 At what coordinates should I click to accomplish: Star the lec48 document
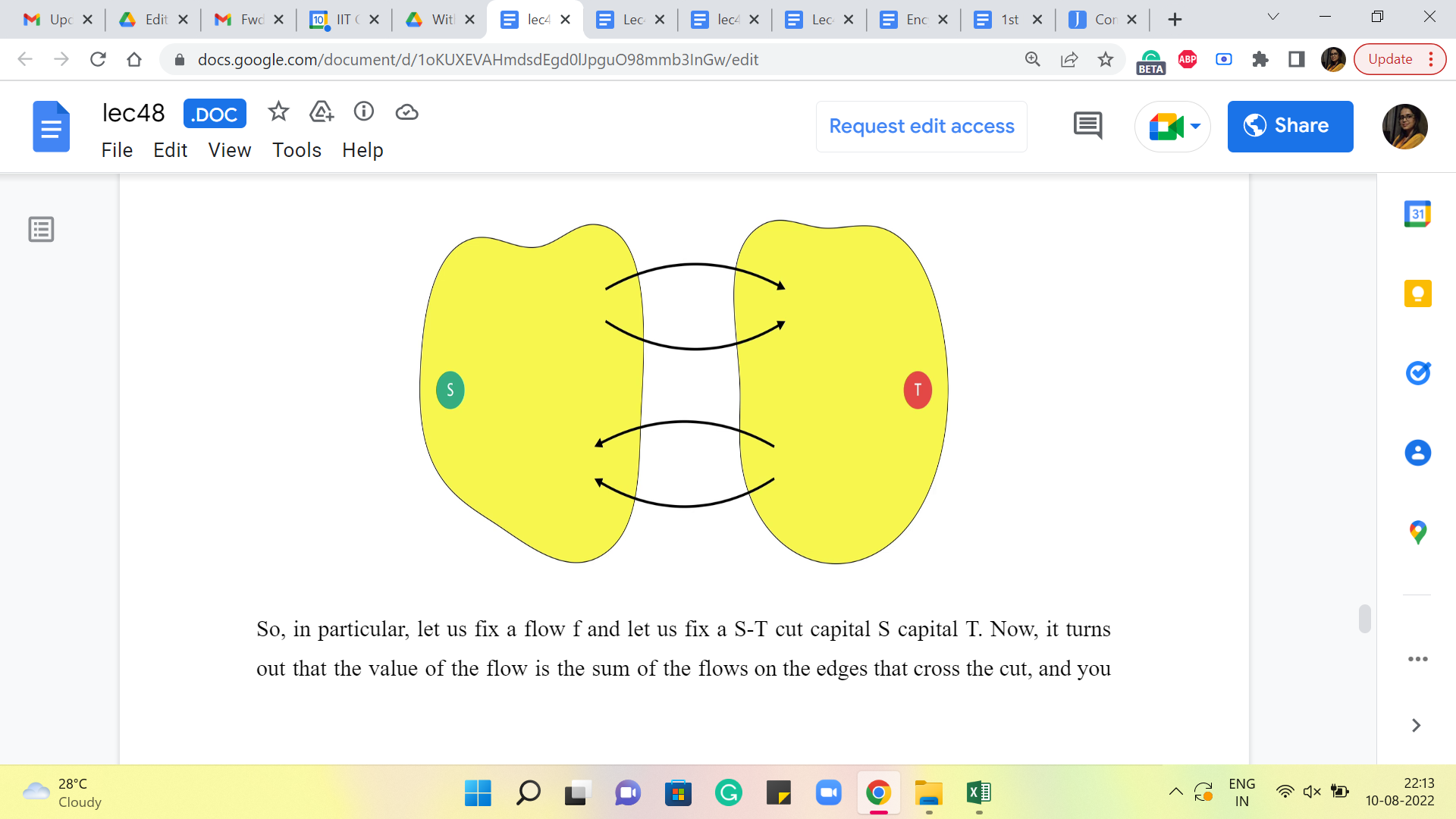(x=278, y=112)
